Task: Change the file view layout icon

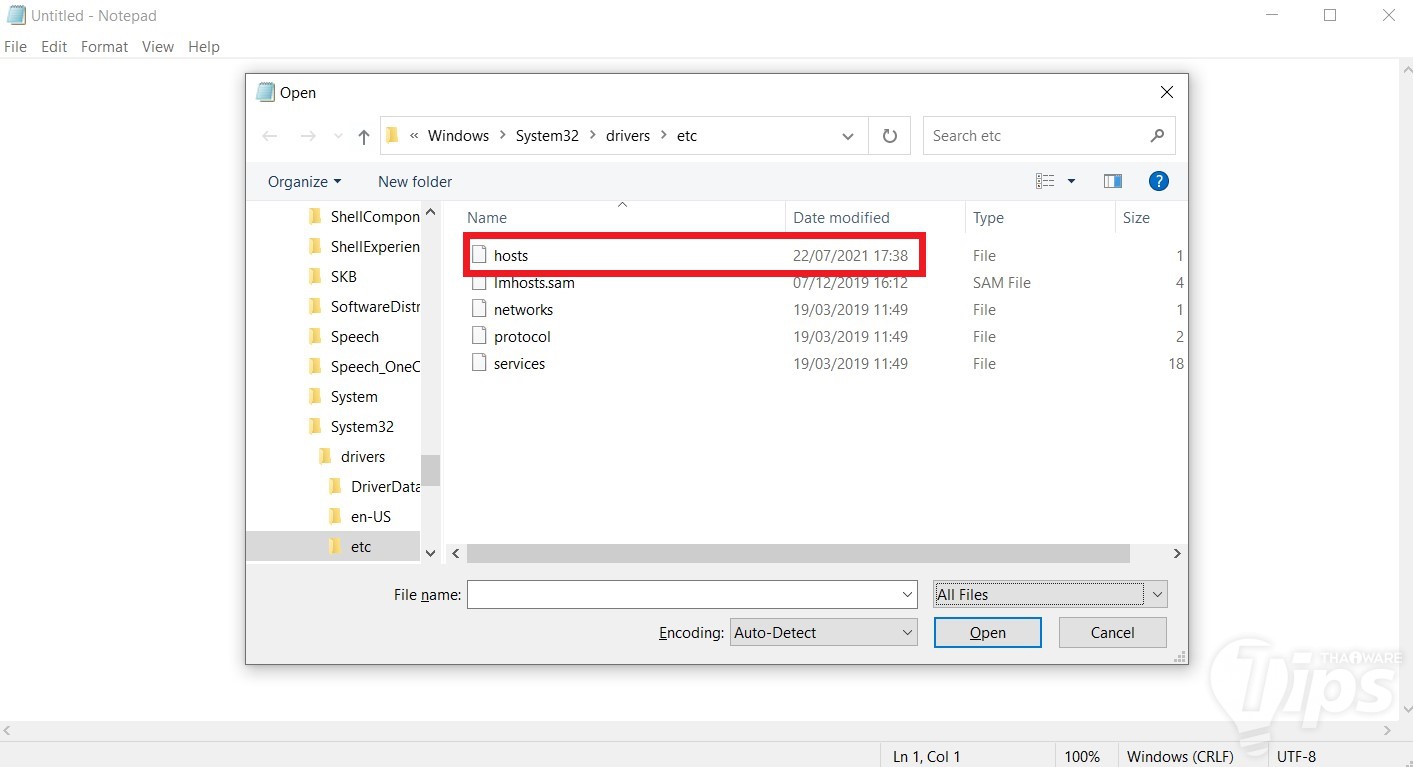Action: (1045, 181)
